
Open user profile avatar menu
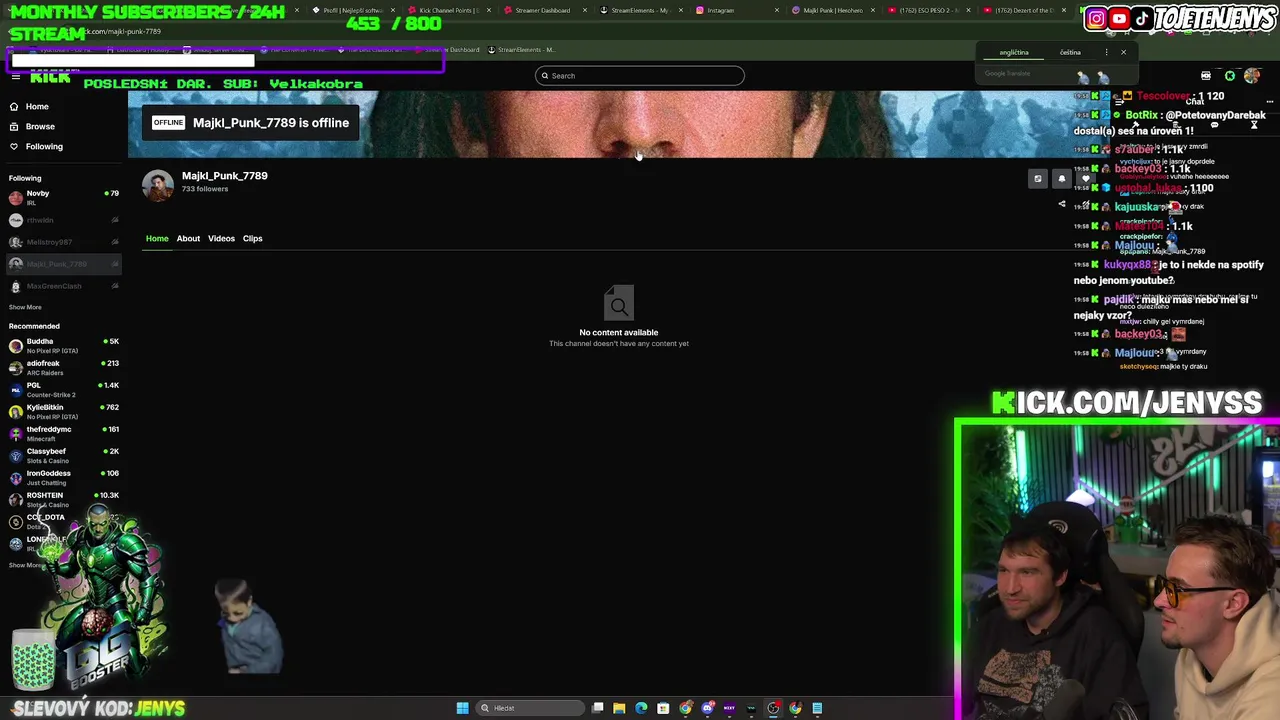click(x=1252, y=76)
